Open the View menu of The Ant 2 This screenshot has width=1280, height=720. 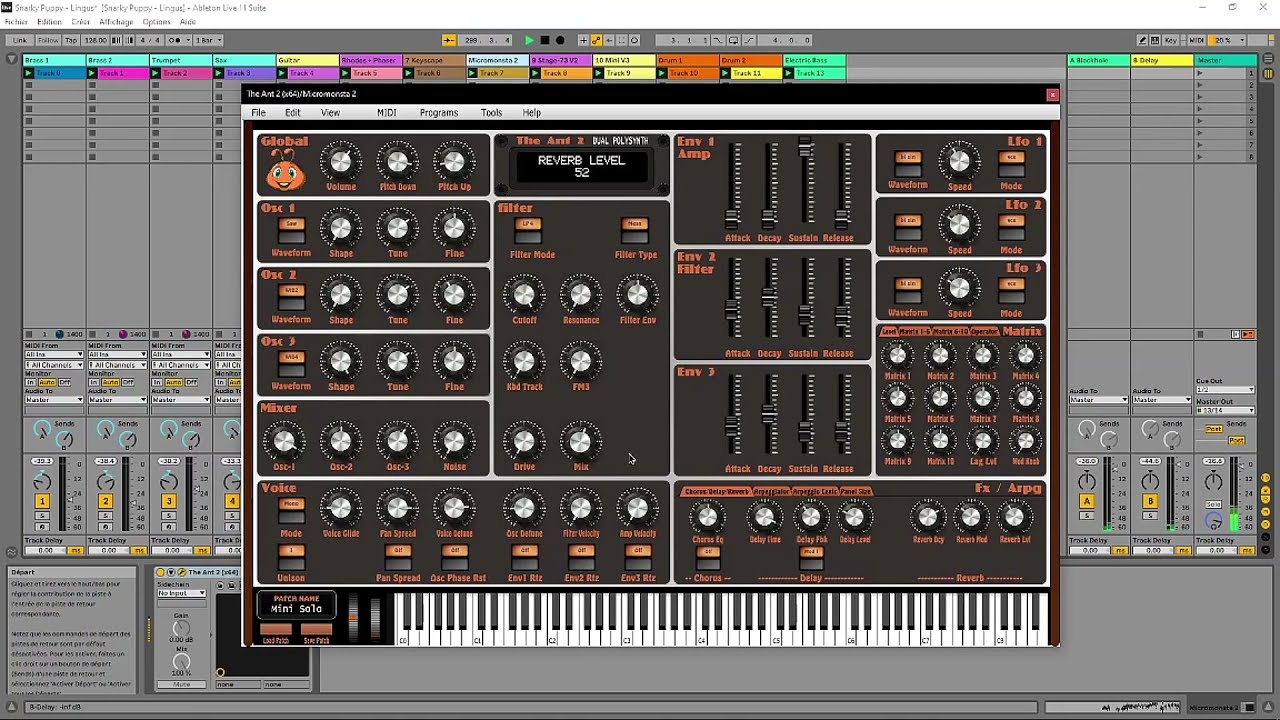click(x=330, y=113)
